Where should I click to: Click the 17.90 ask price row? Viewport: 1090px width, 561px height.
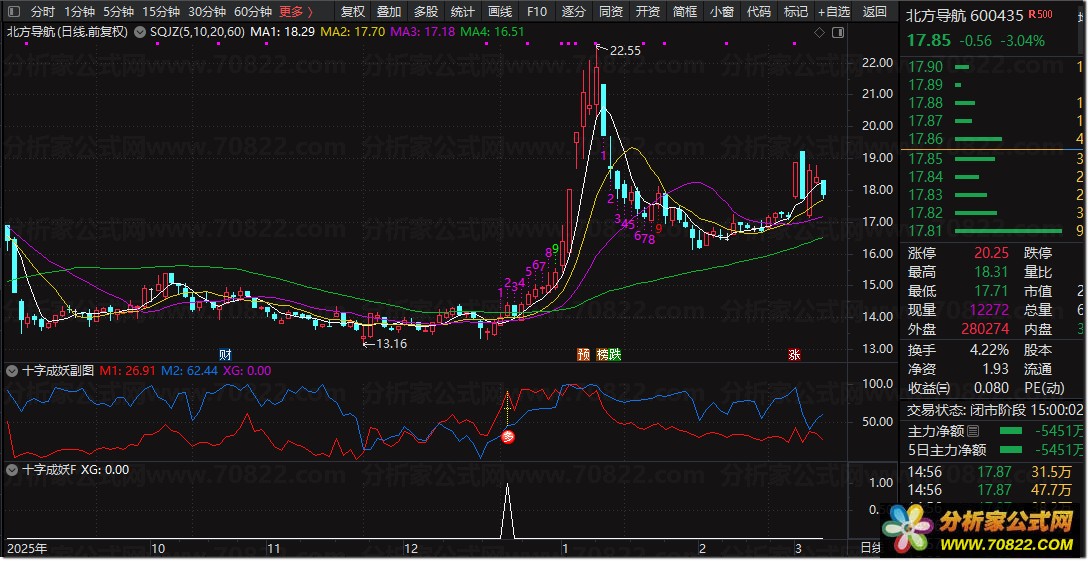[995, 67]
